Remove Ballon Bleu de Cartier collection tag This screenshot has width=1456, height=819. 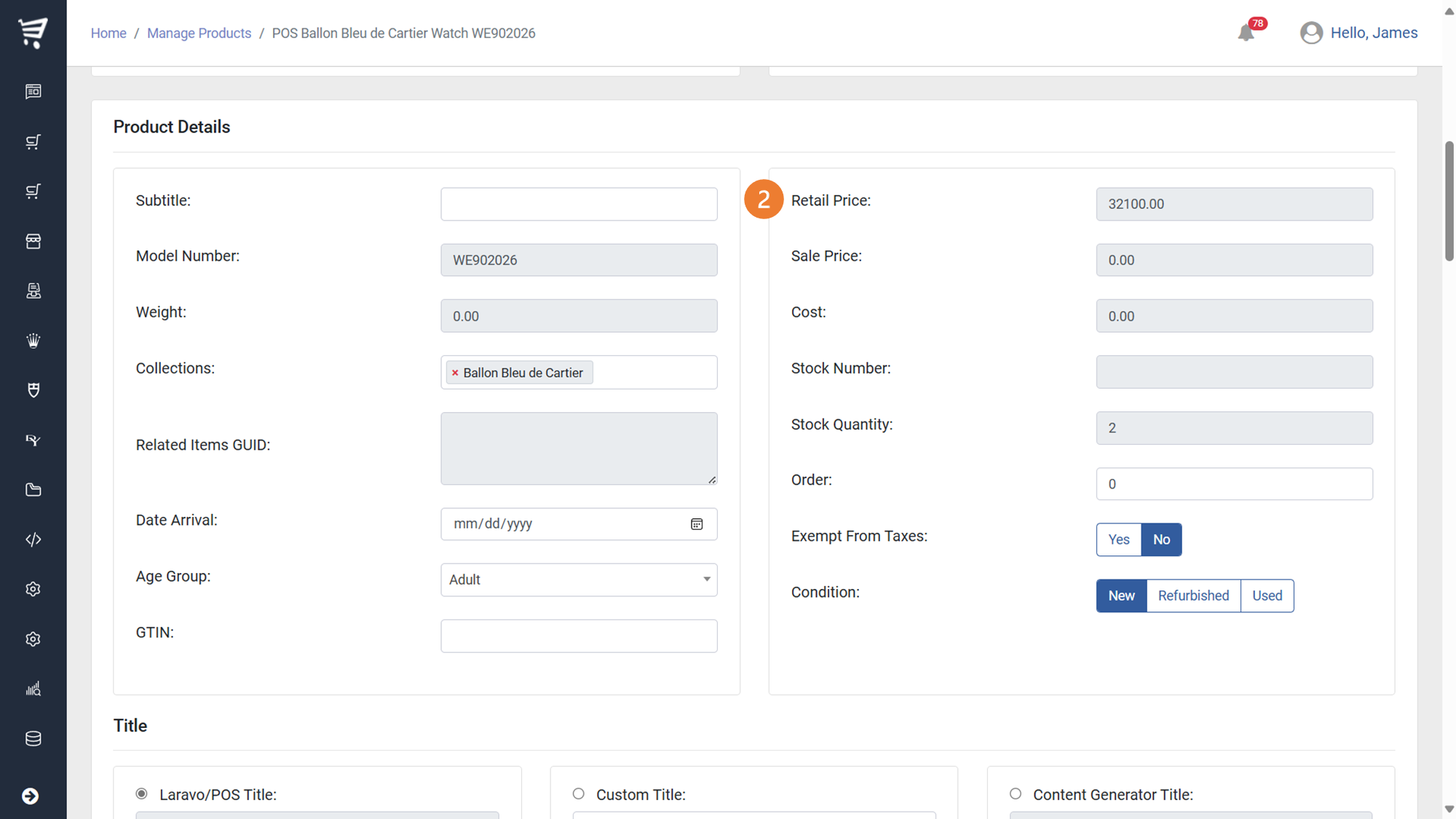click(455, 373)
